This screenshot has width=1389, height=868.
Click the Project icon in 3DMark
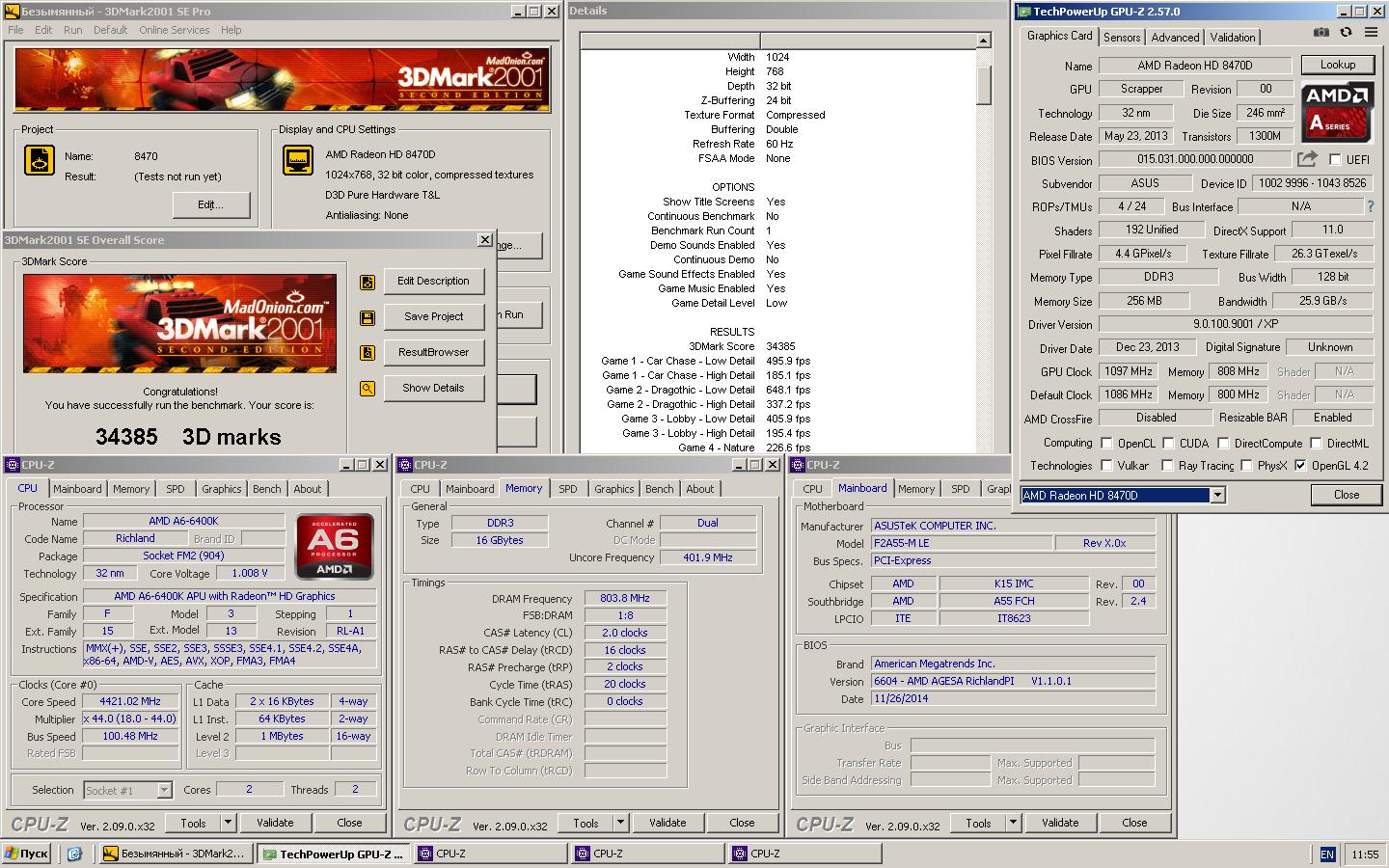[40, 160]
